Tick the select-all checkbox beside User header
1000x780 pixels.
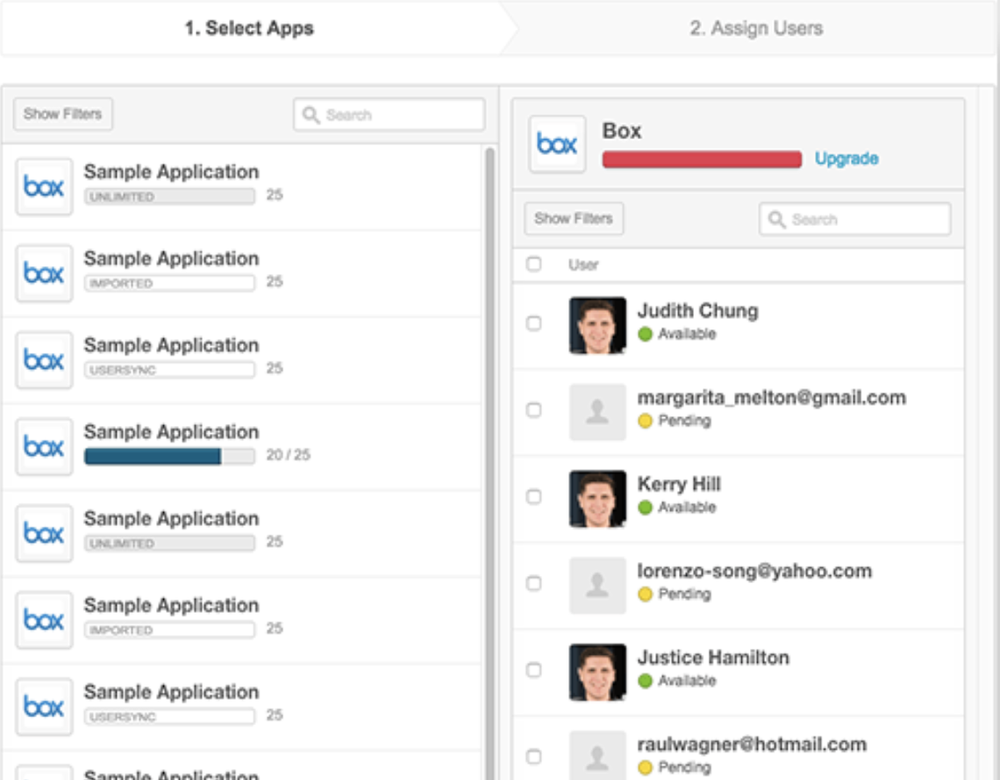pyautogui.click(x=534, y=264)
